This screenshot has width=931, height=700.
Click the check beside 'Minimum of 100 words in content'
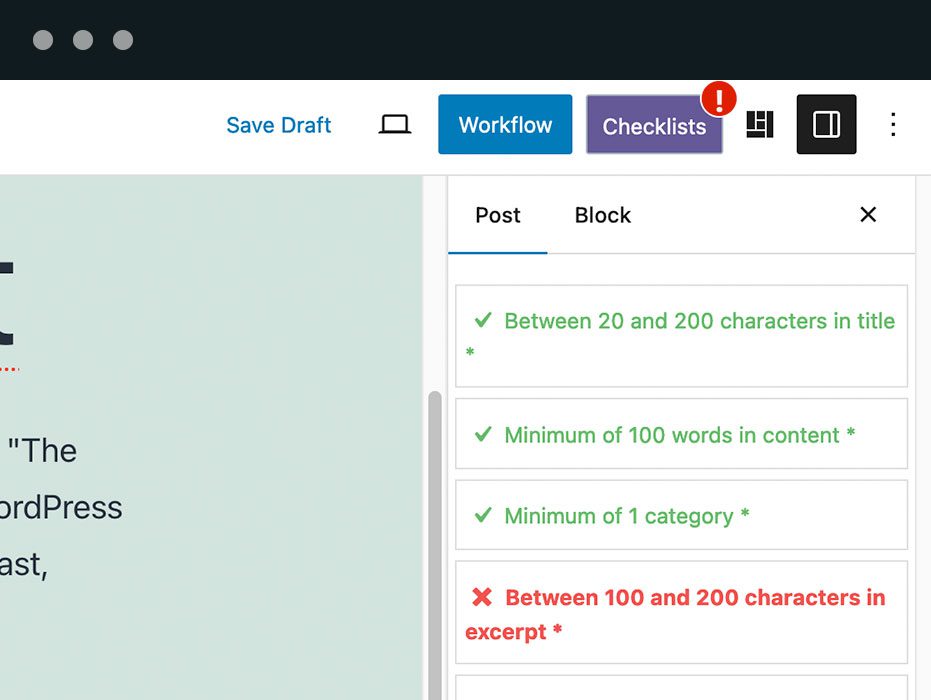pos(483,435)
